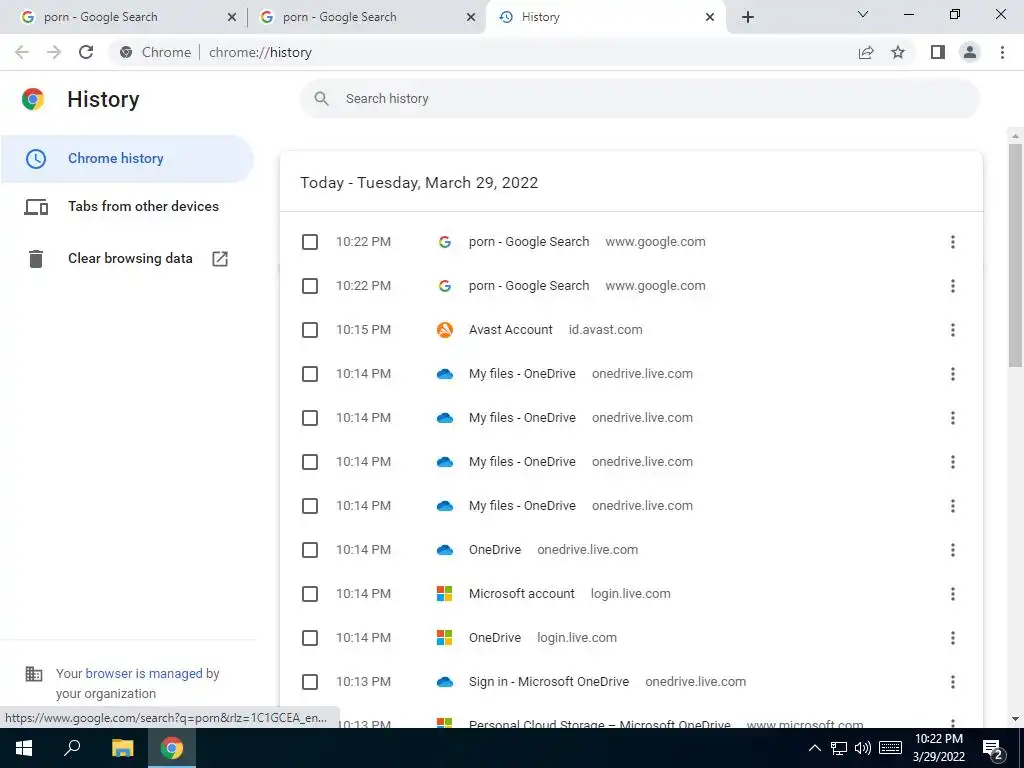Open the profile avatar icon
The width and height of the screenshot is (1024, 768).
pos(970,52)
